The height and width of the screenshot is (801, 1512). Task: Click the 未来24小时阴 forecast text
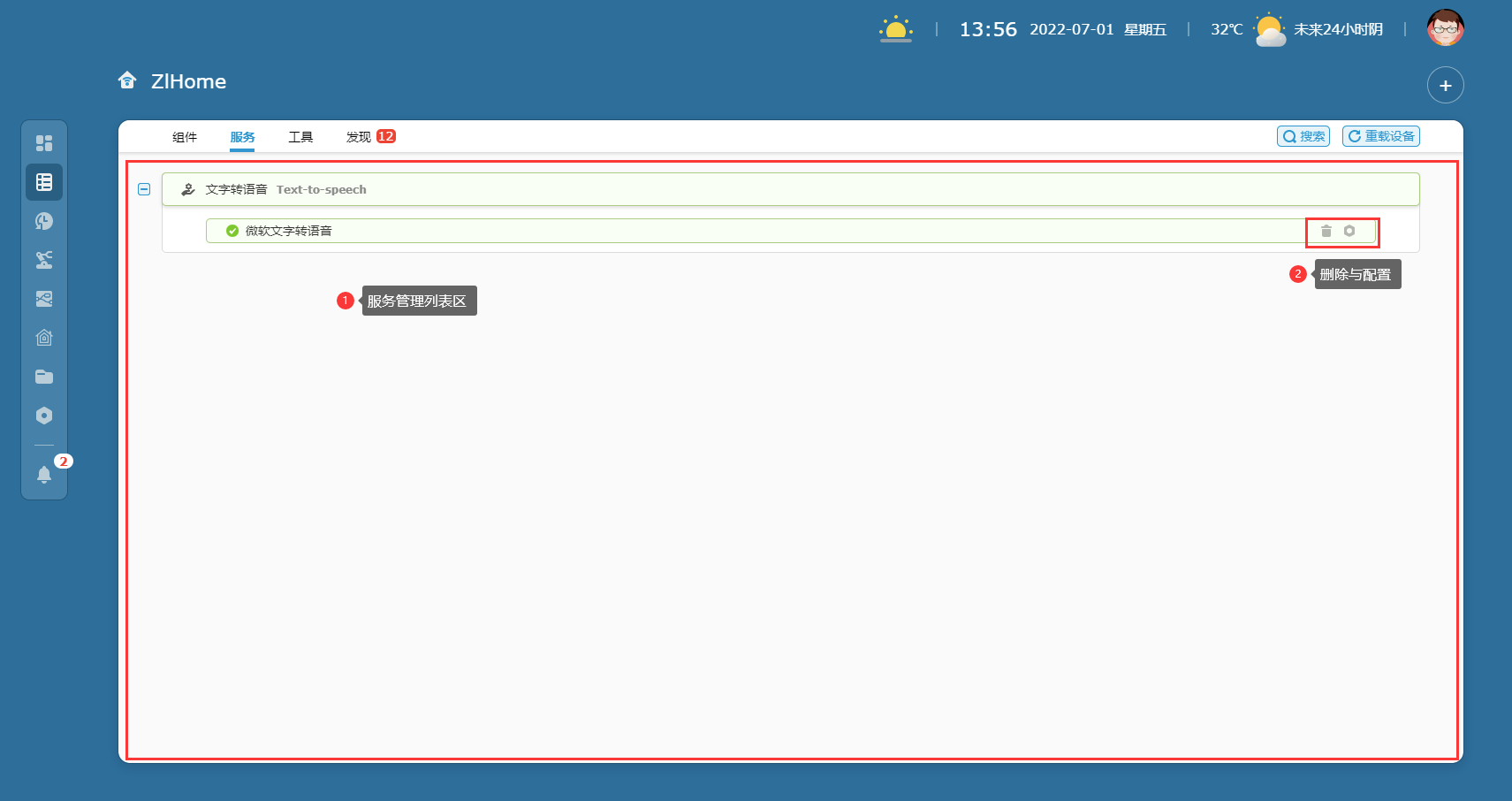1339,29
